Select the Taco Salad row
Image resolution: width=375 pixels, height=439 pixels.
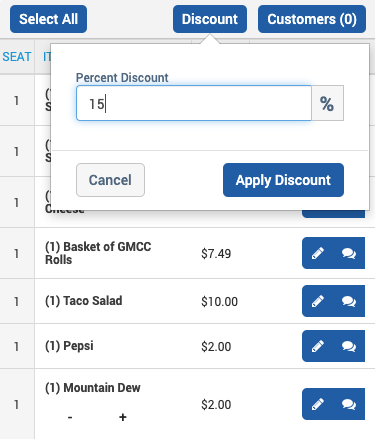[x=187, y=301]
